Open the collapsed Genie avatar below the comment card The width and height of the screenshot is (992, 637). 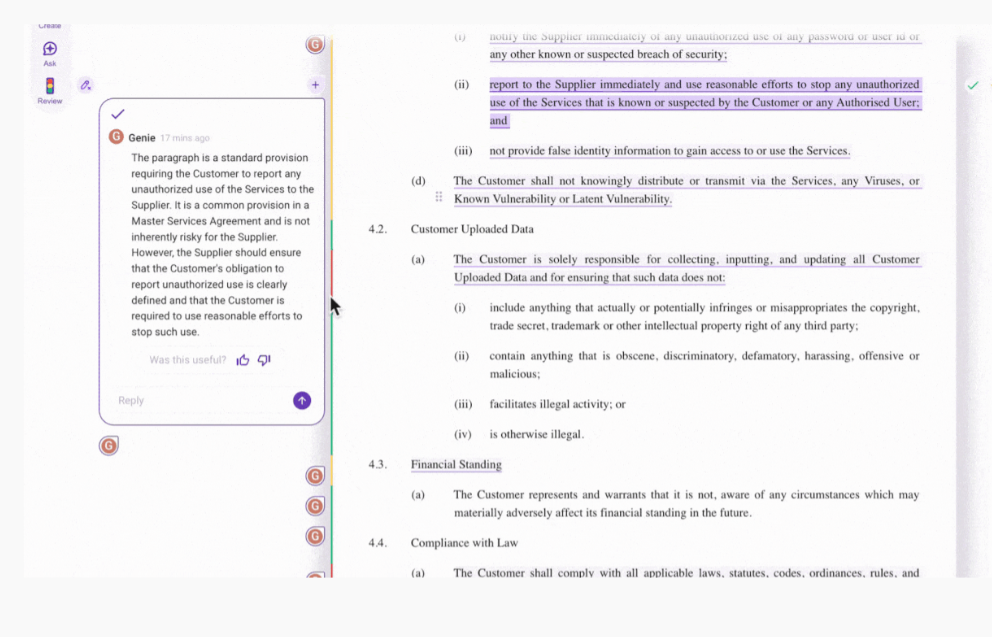109,446
